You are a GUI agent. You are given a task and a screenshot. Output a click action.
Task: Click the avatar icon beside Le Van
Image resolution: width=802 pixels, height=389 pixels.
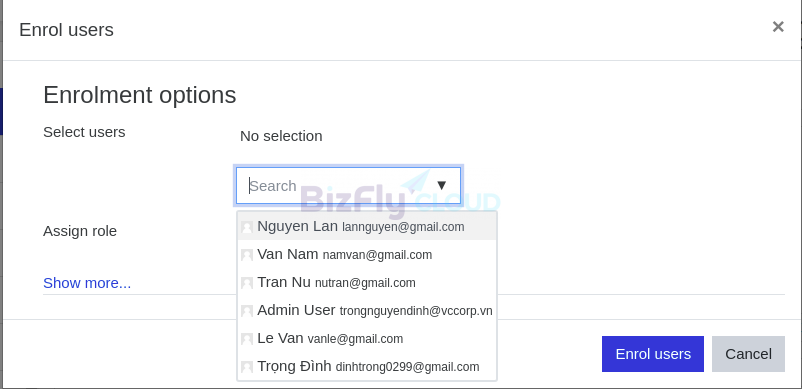click(247, 339)
